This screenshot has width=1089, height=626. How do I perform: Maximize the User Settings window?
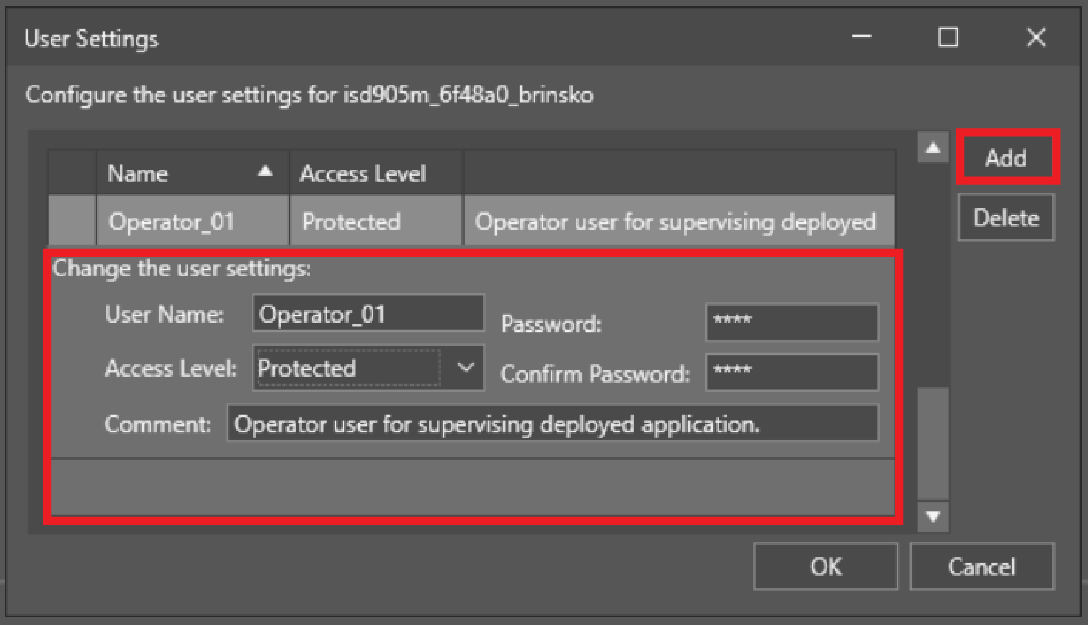click(x=948, y=38)
